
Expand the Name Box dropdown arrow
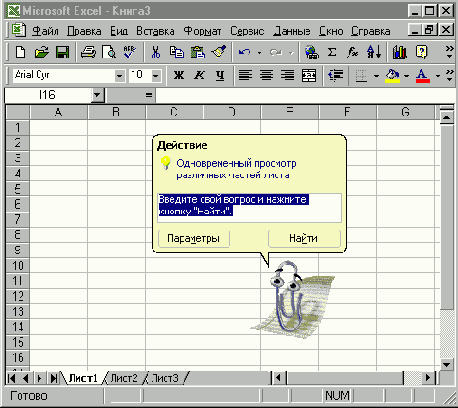[x=97, y=95]
